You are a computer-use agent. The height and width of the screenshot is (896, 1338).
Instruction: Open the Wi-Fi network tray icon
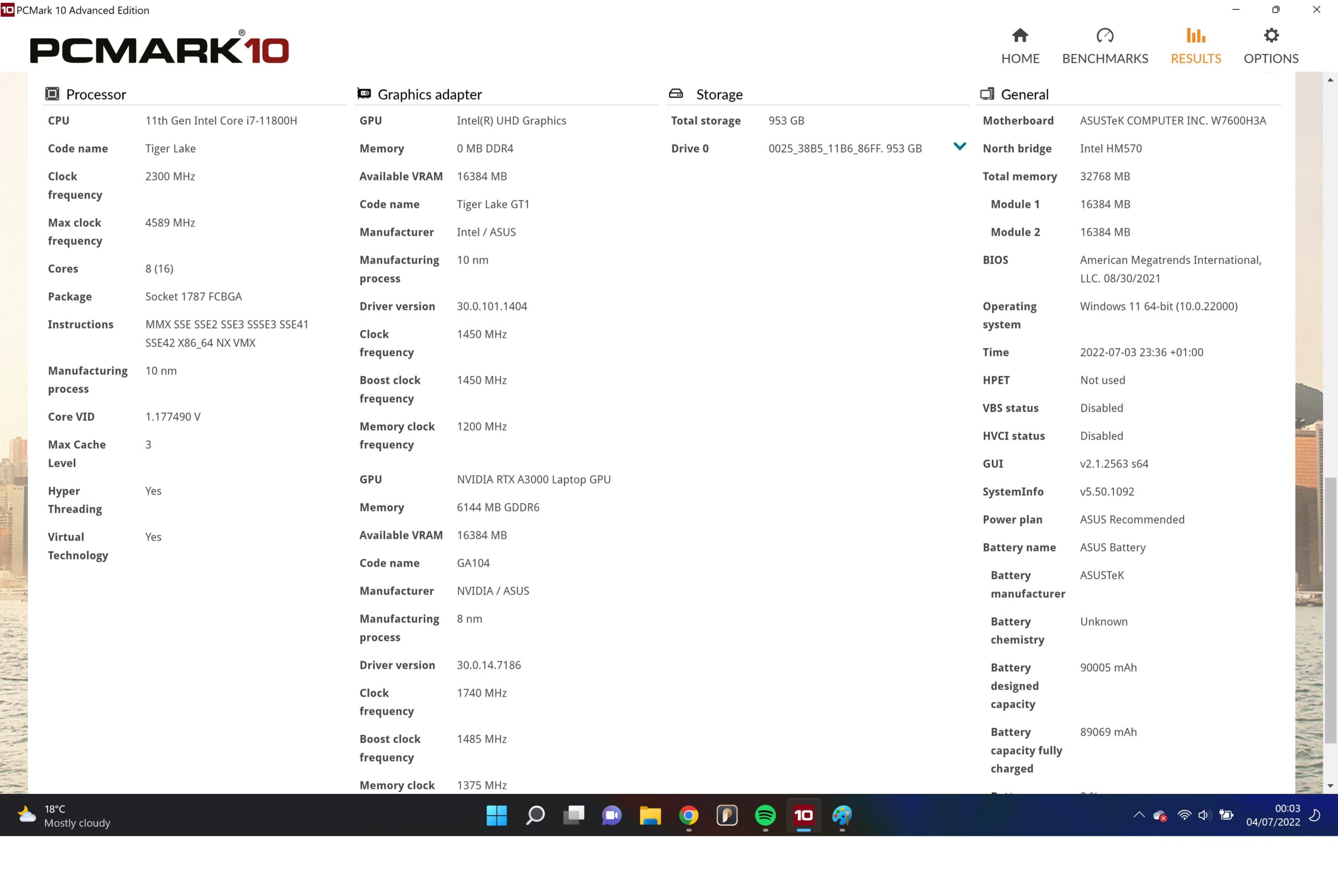(x=1184, y=816)
